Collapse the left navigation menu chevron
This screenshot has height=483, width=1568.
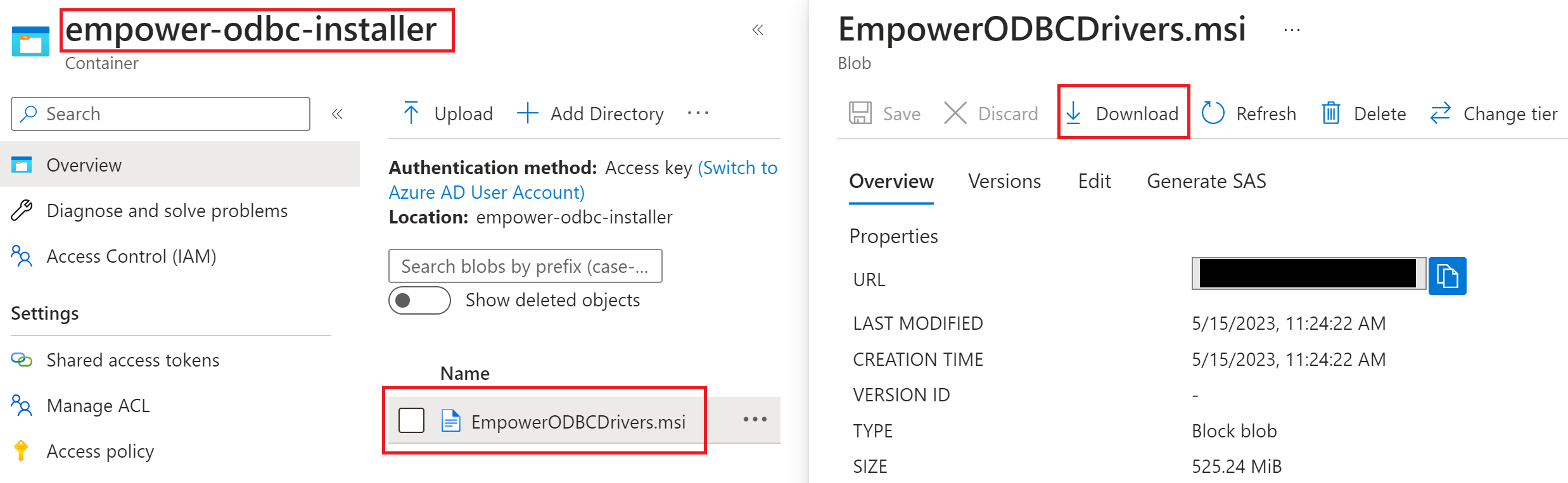click(337, 114)
